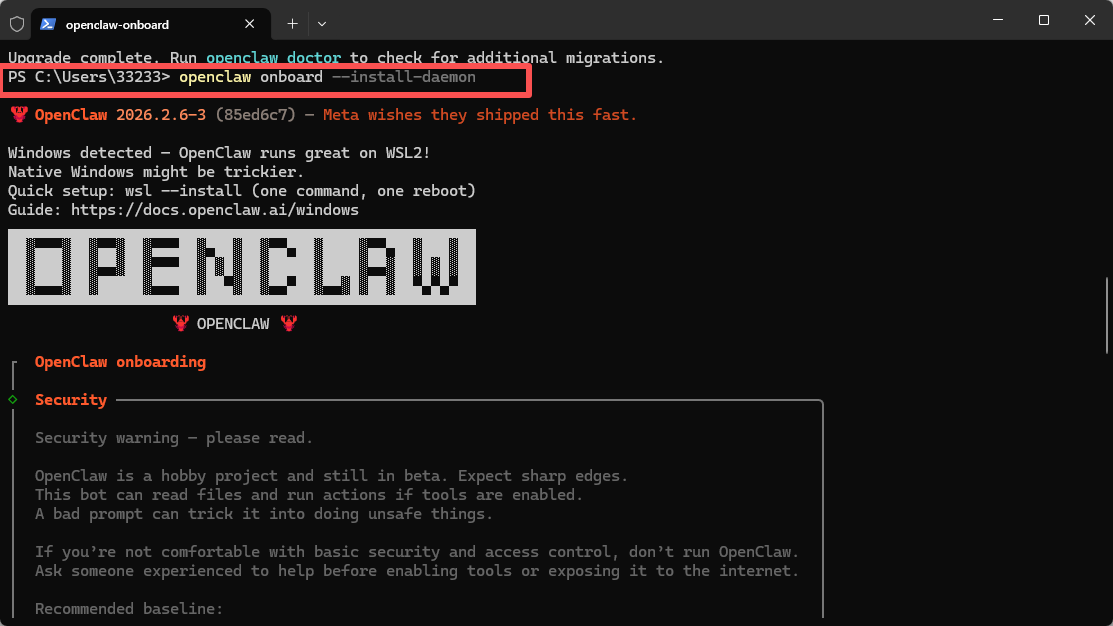Open the docs.openclaw.ai/windows guide link

(214, 210)
